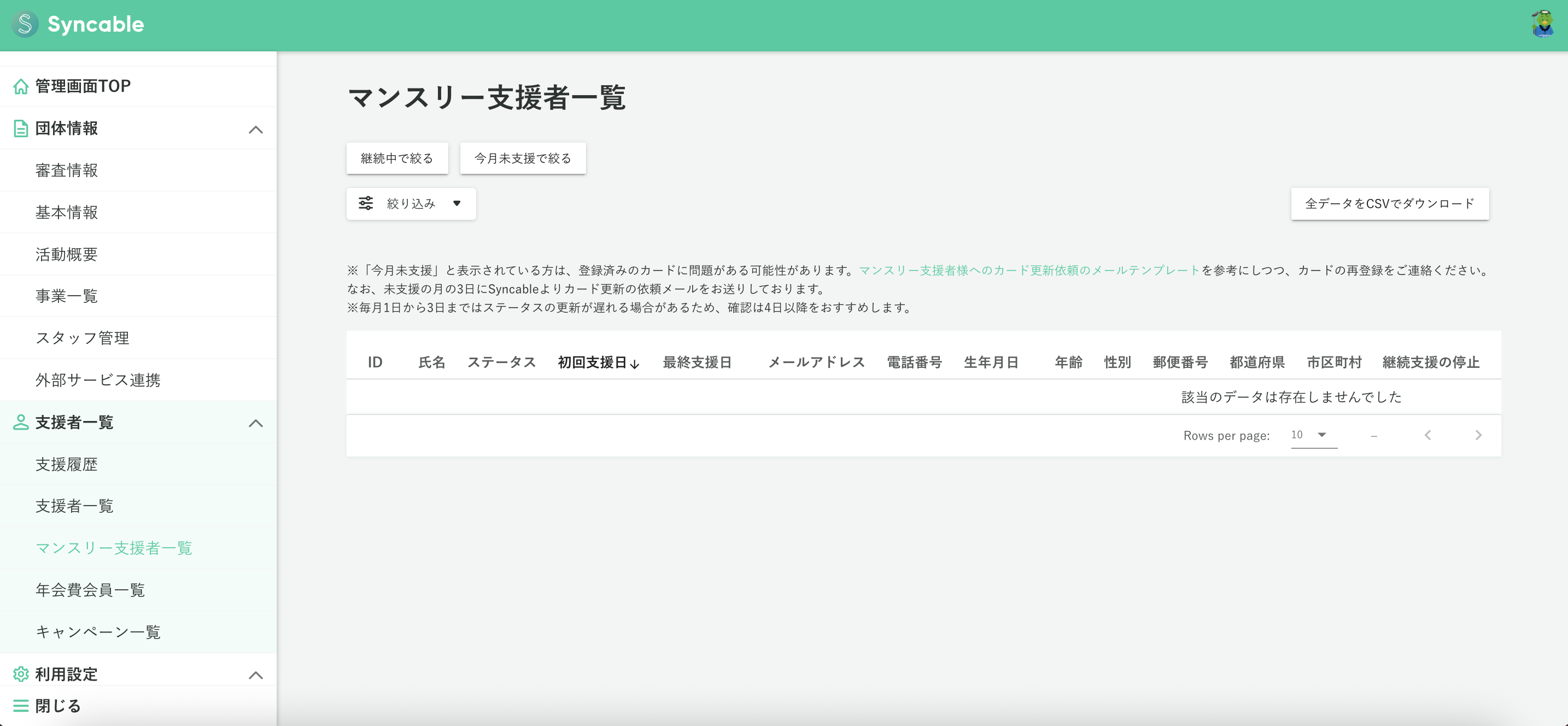Download all data with 全データをCSVでダウンロード

1390,203
